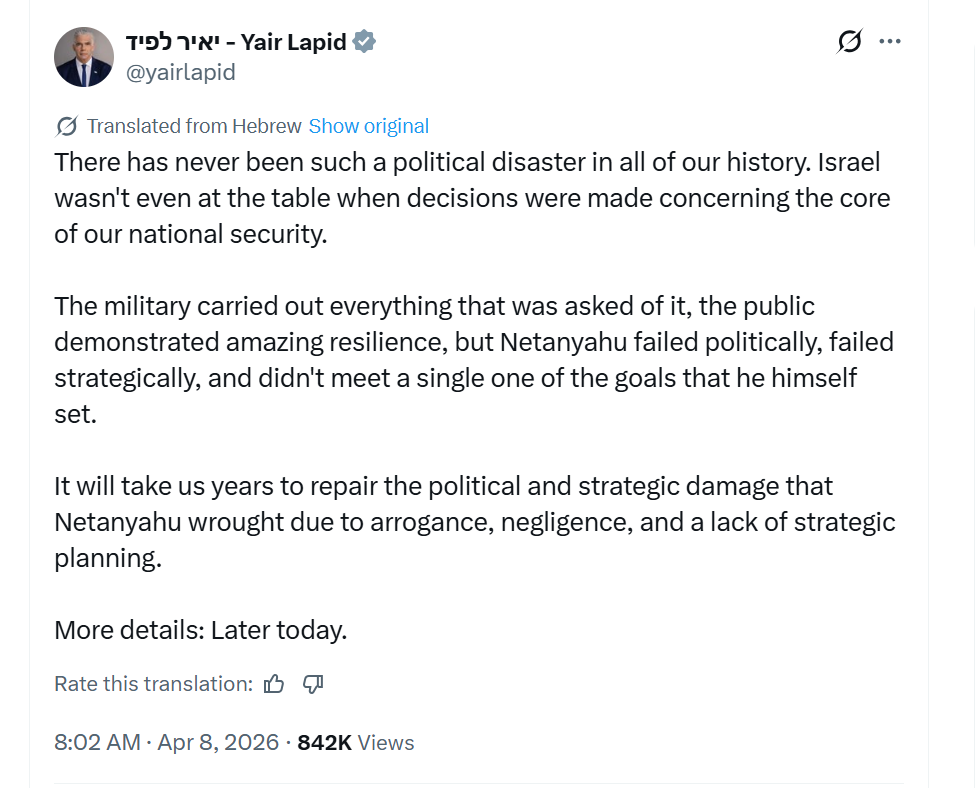Click the blue verified badge
Viewport: 975px width, 788px height.
365,42
